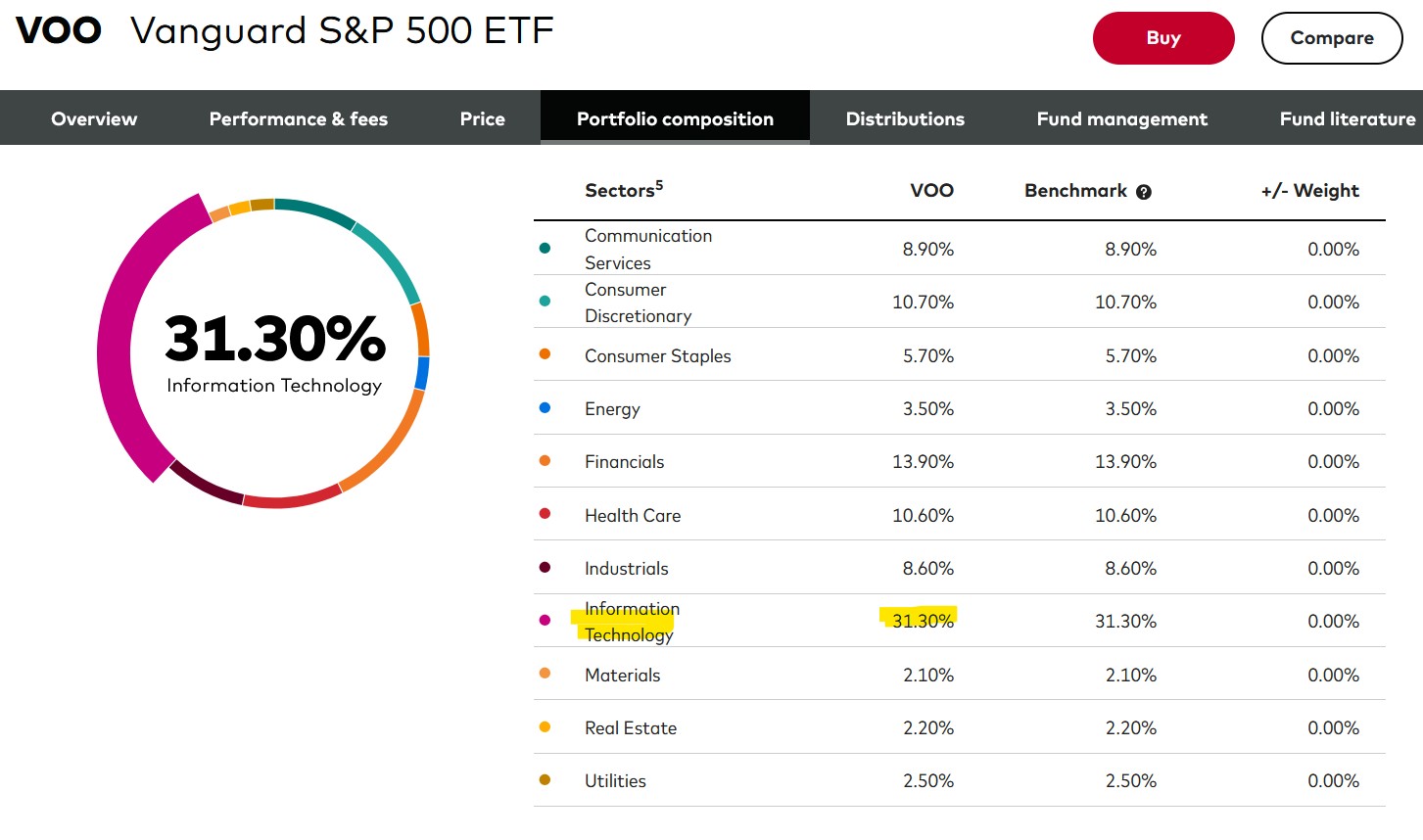The image size is (1423, 840).
Task: Click the Information Technology magenta dot
Action: coord(545,620)
